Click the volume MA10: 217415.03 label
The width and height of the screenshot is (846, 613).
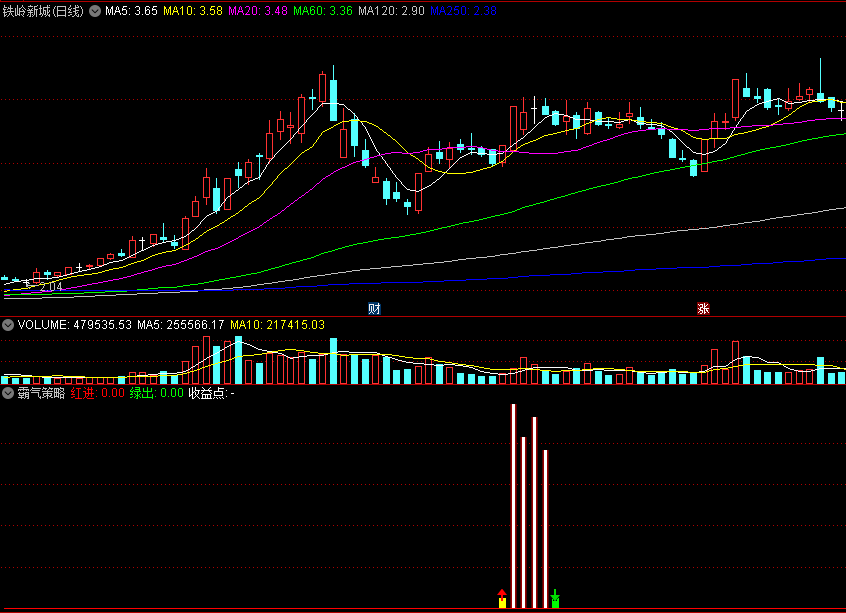pyautogui.click(x=277, y=325)
